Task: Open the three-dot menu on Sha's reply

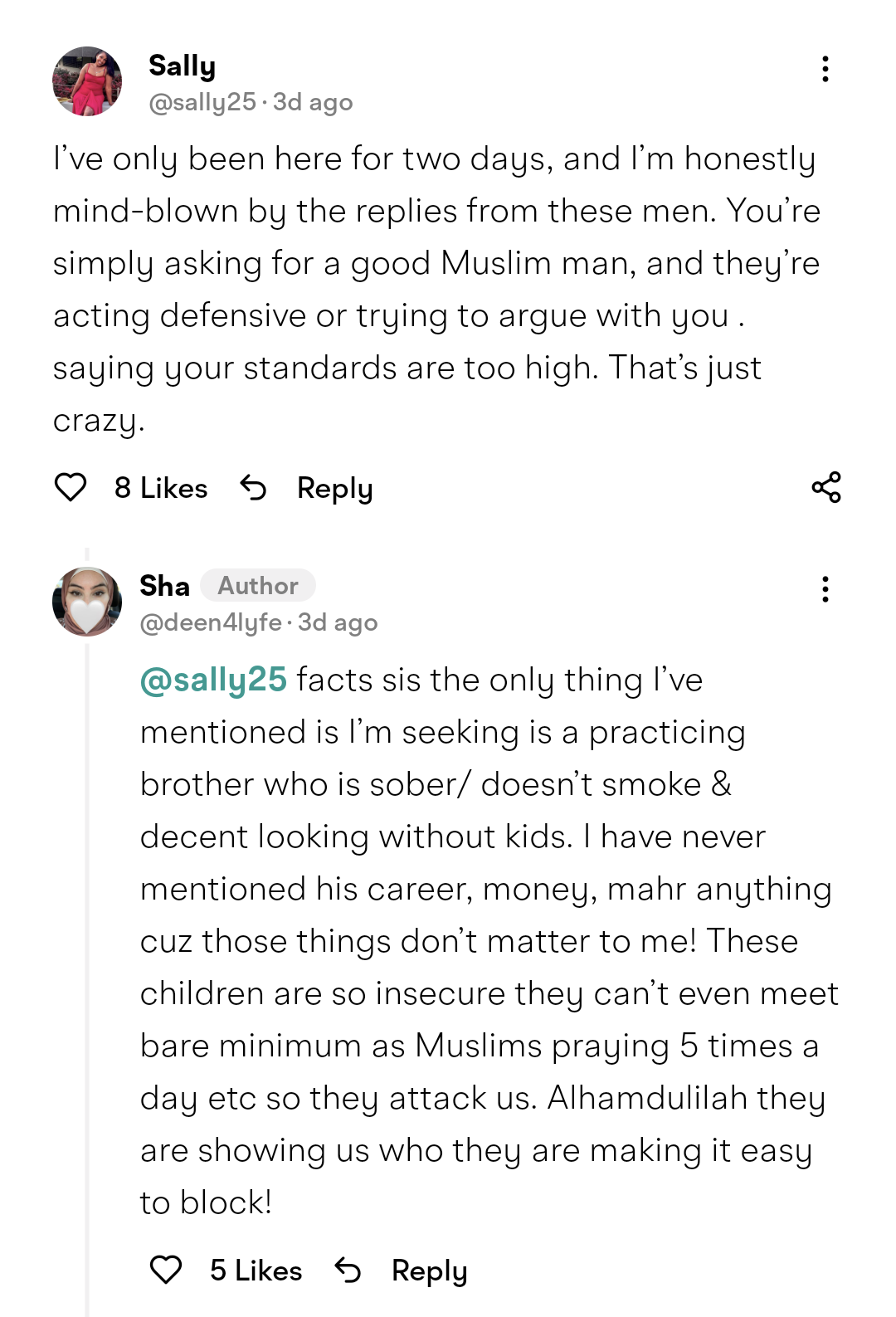Action: pyautogui.click(x=825, y=589)
